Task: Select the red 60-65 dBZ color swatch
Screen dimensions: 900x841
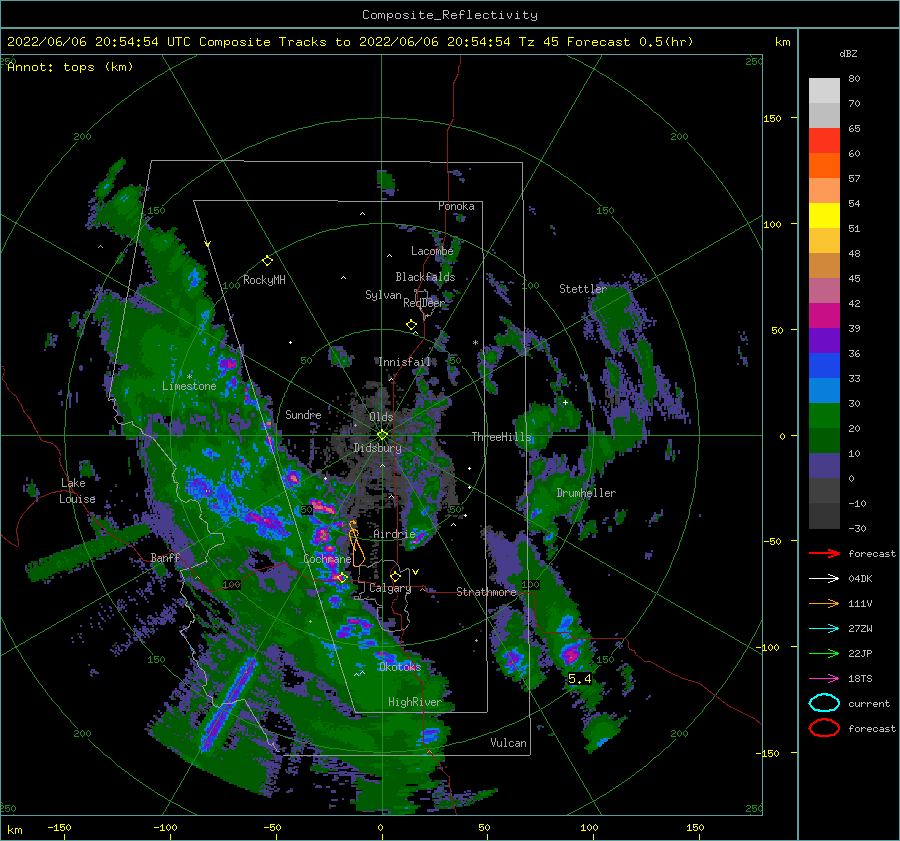Action: point(824,141)
